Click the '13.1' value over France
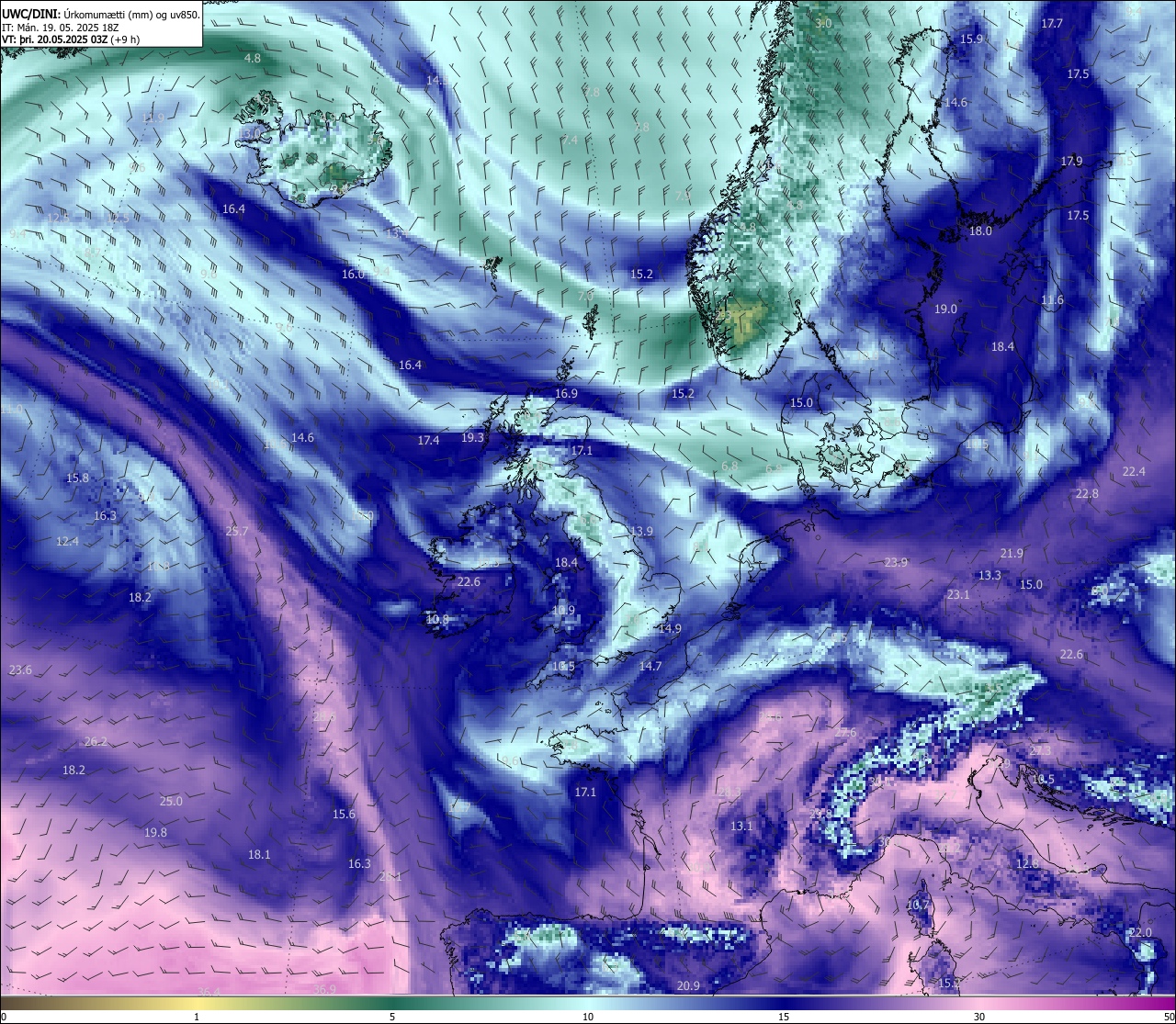This screenshot has width=1176, height=1024. tap(741, 827)
